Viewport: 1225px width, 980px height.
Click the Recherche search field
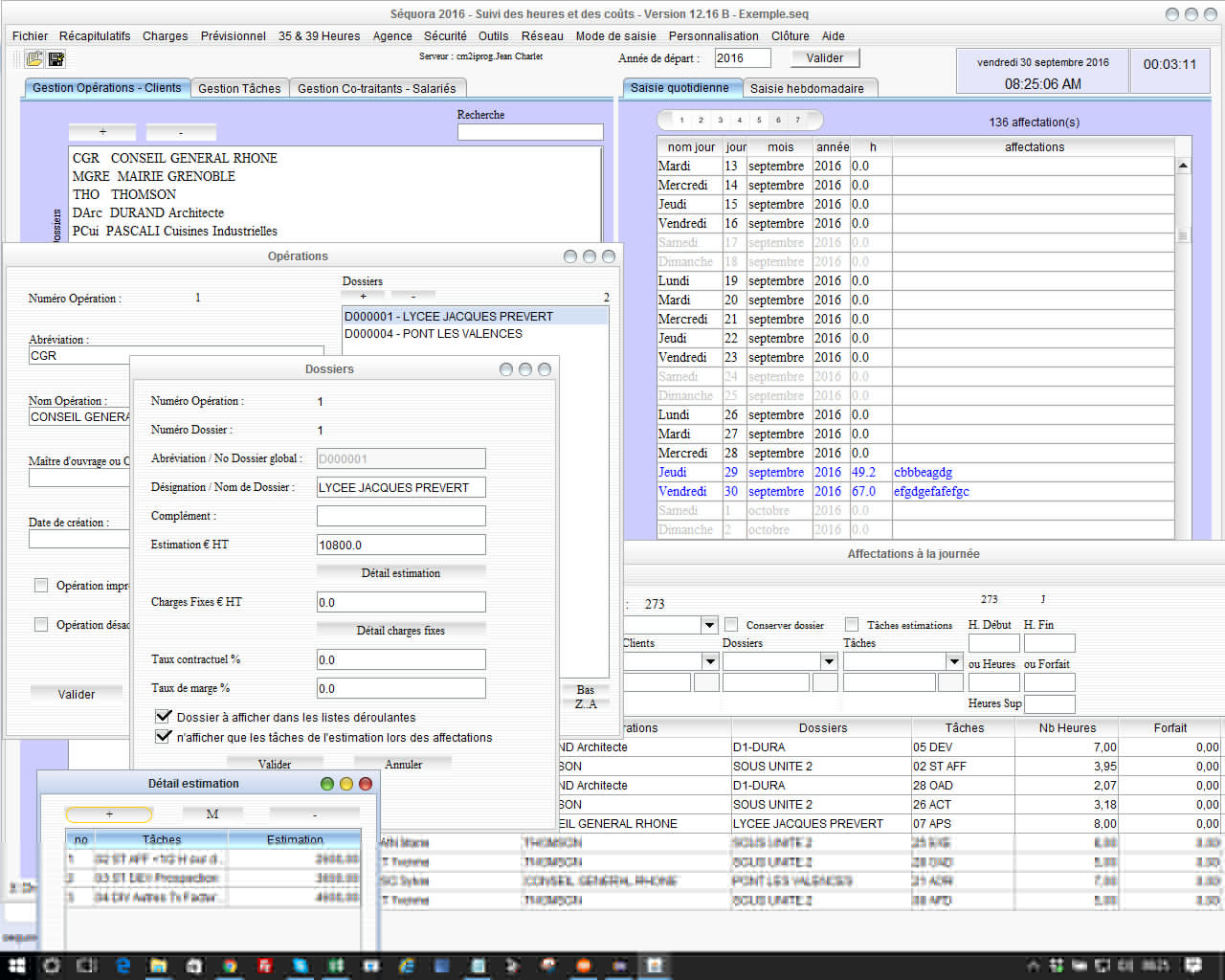[530, 133]
